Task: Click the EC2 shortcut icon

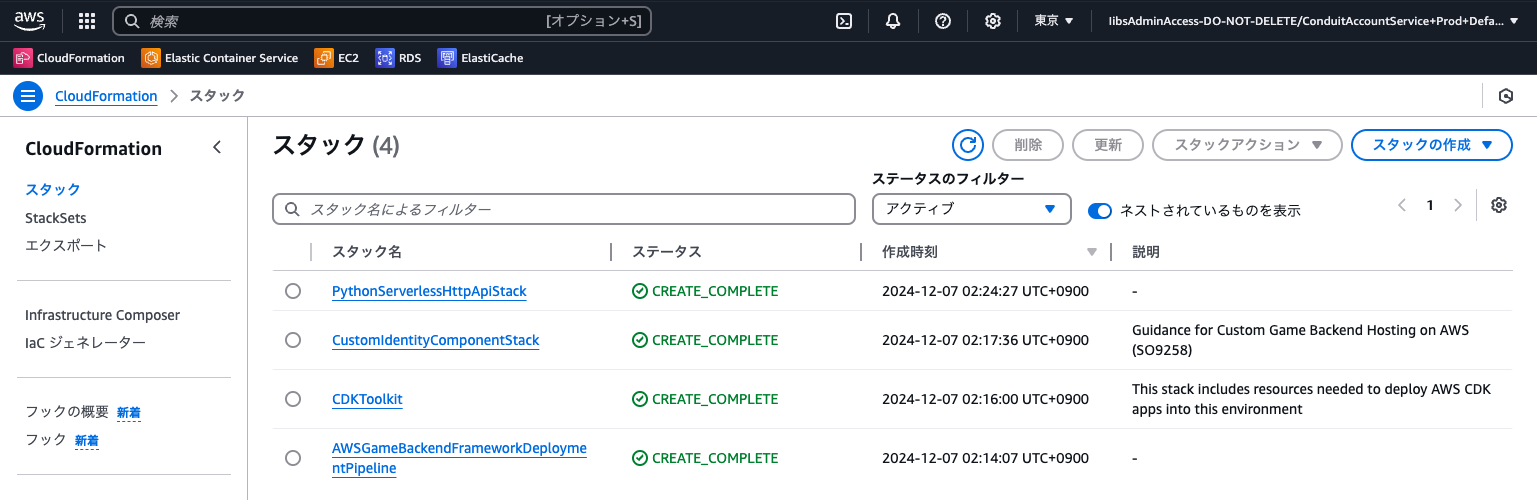Action: (324, 58)
